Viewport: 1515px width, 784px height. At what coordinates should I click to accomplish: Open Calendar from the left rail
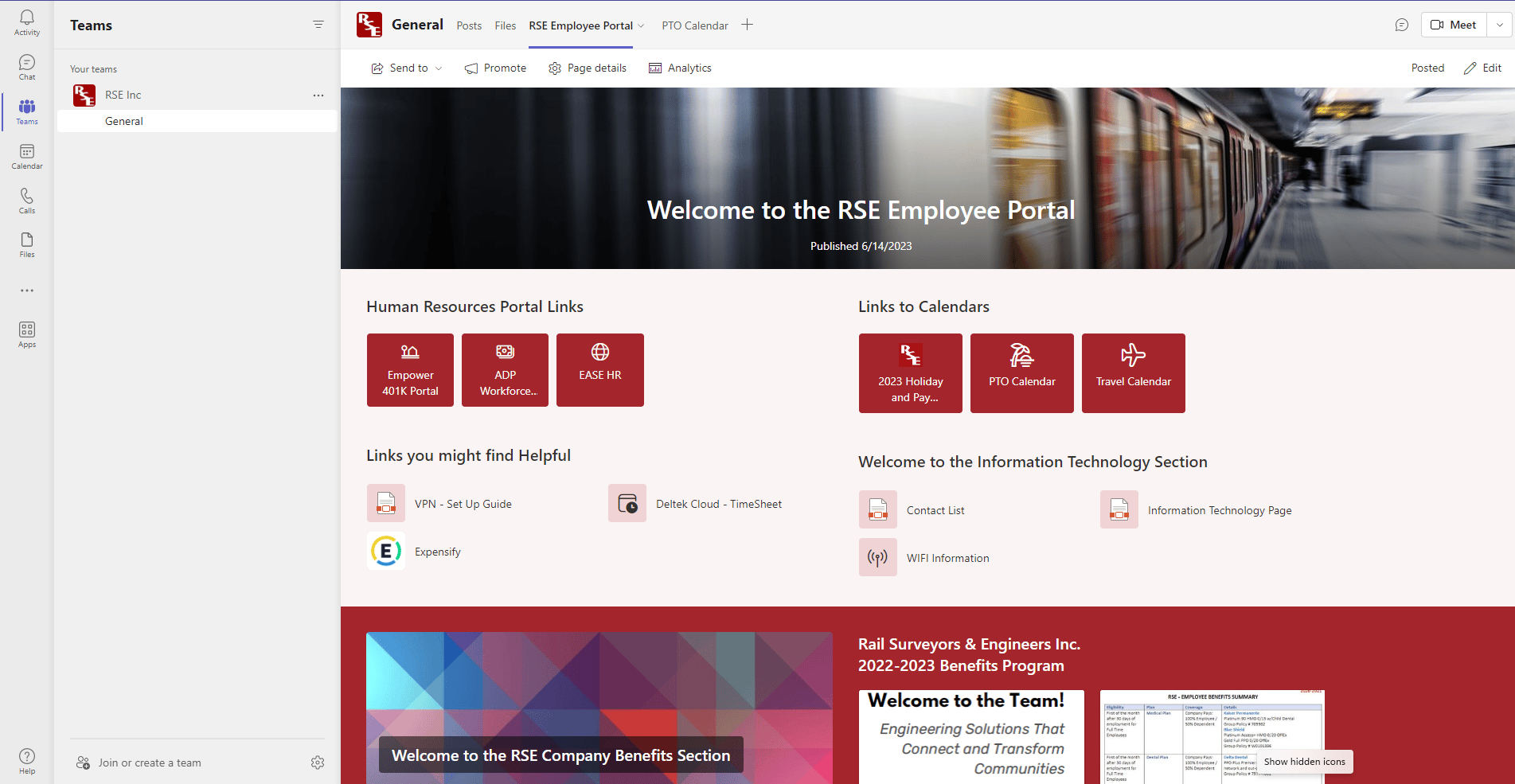click(27, 156)
